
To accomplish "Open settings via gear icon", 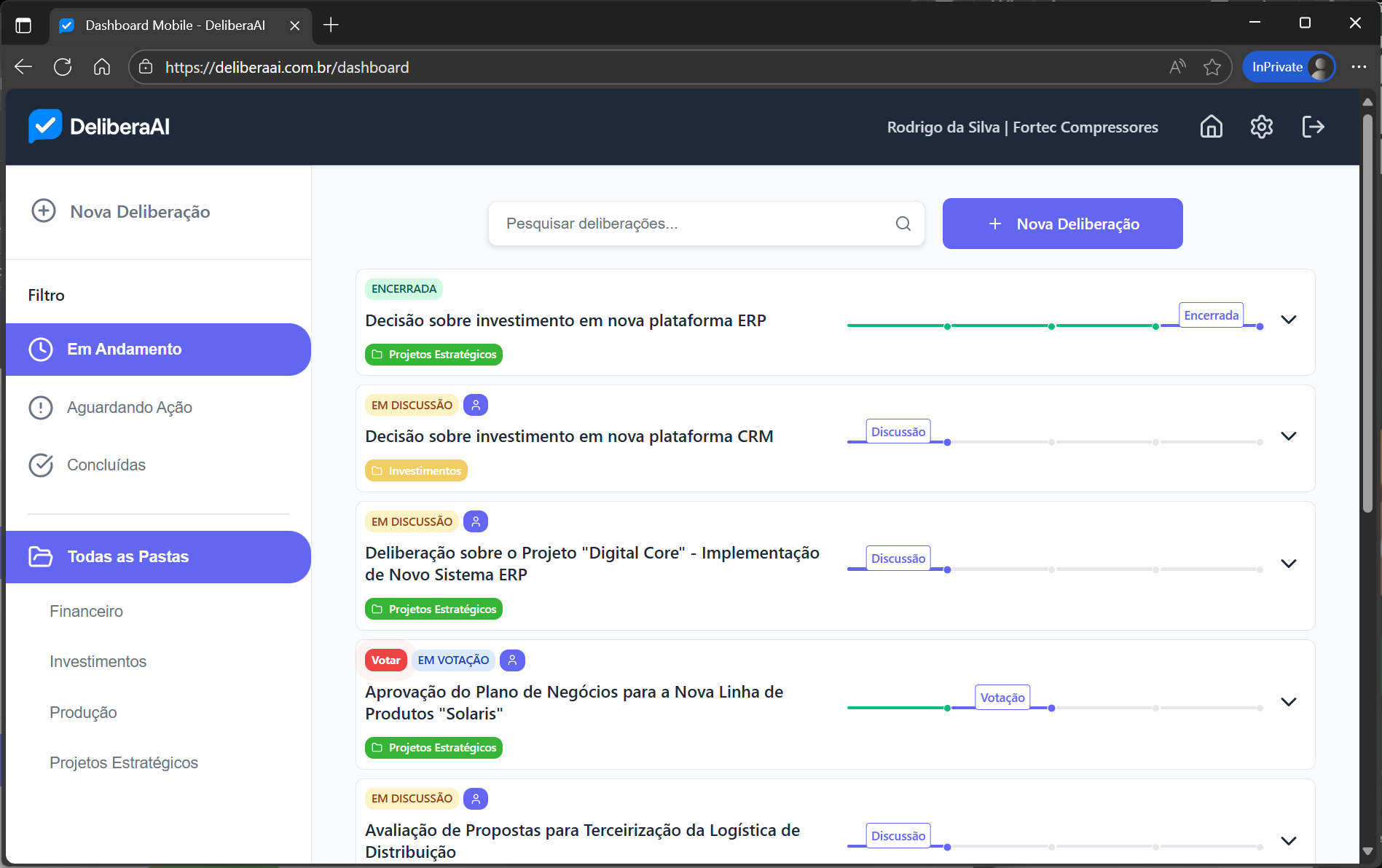I will click(1261, 127).
